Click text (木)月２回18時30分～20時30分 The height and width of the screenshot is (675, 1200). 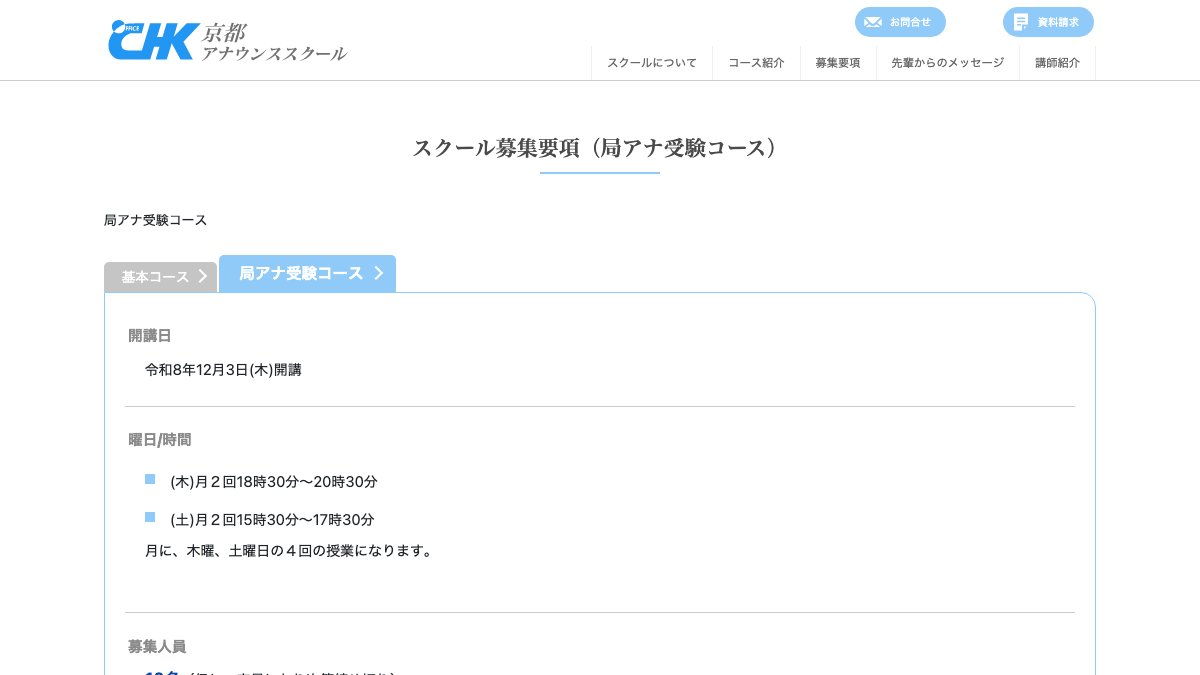(x=274, y=482)
